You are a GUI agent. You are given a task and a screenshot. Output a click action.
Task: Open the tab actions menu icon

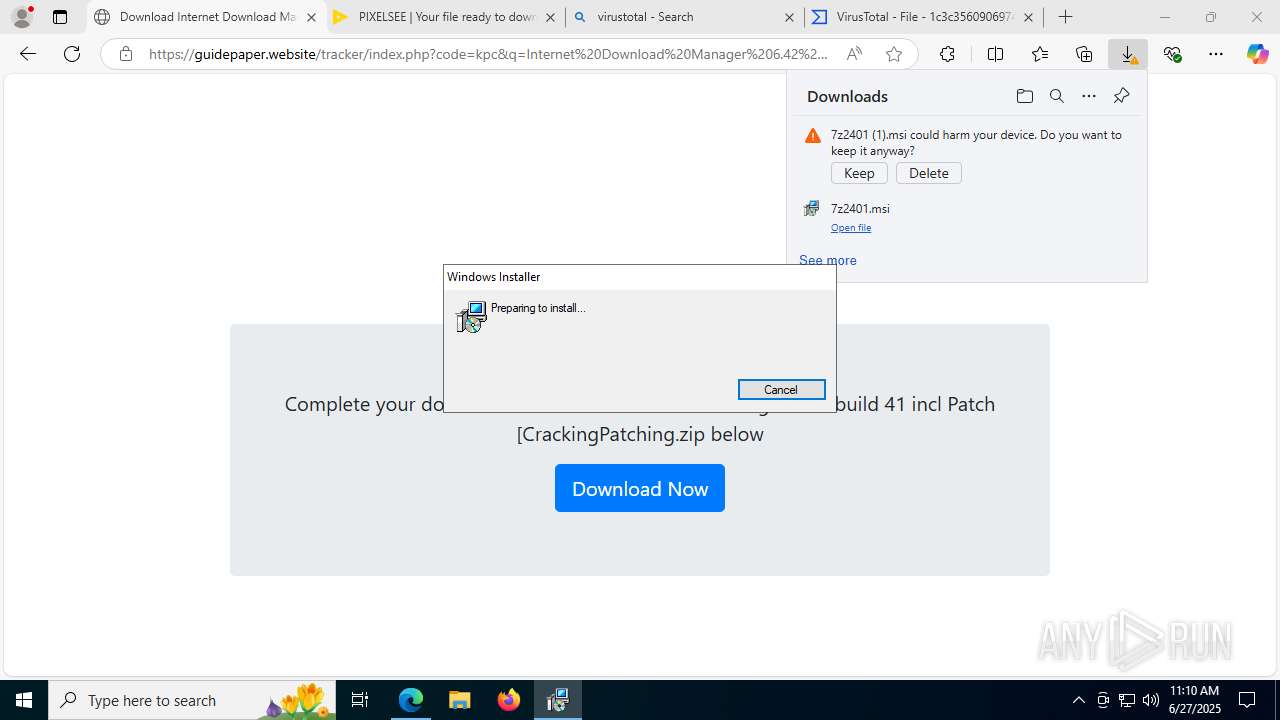60,17
